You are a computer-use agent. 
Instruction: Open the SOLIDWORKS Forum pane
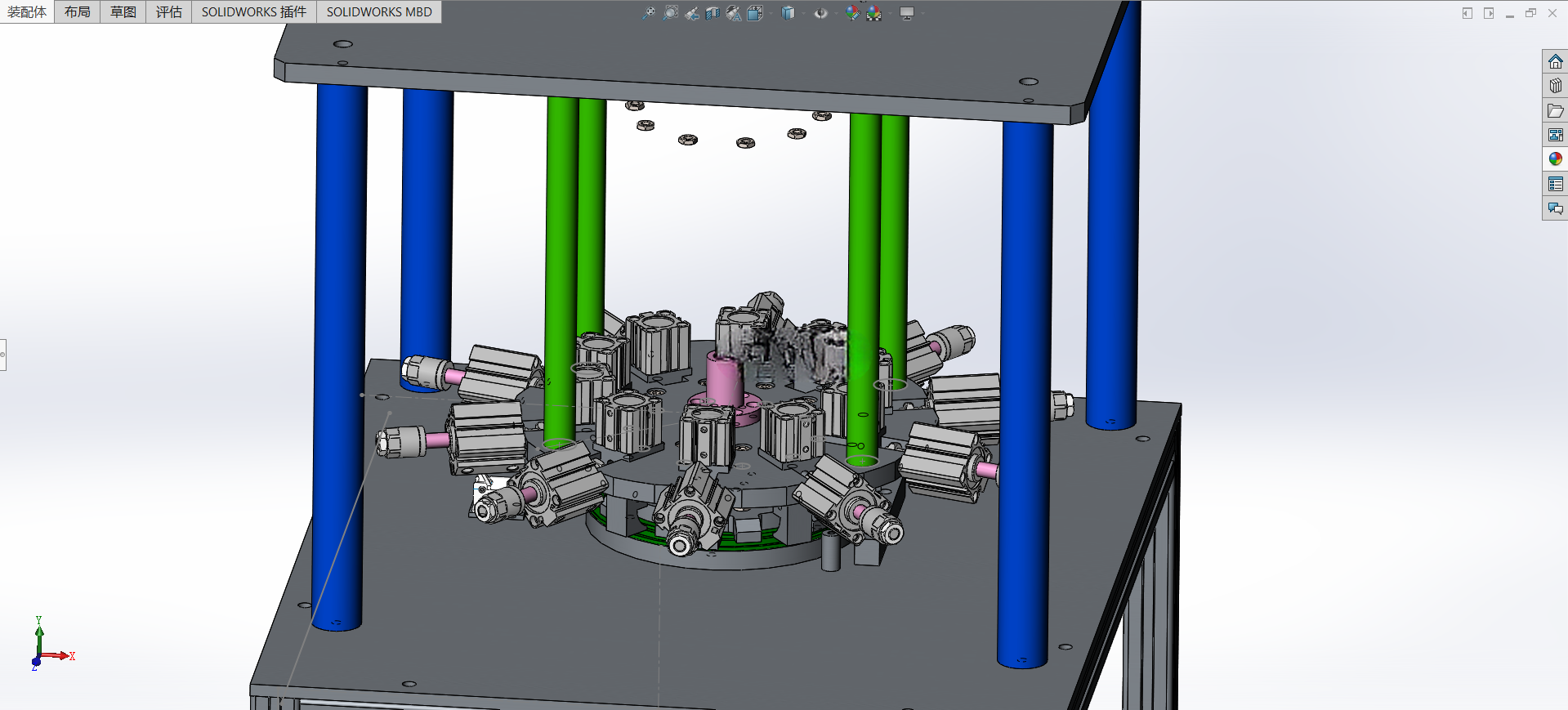[1555, 208]
